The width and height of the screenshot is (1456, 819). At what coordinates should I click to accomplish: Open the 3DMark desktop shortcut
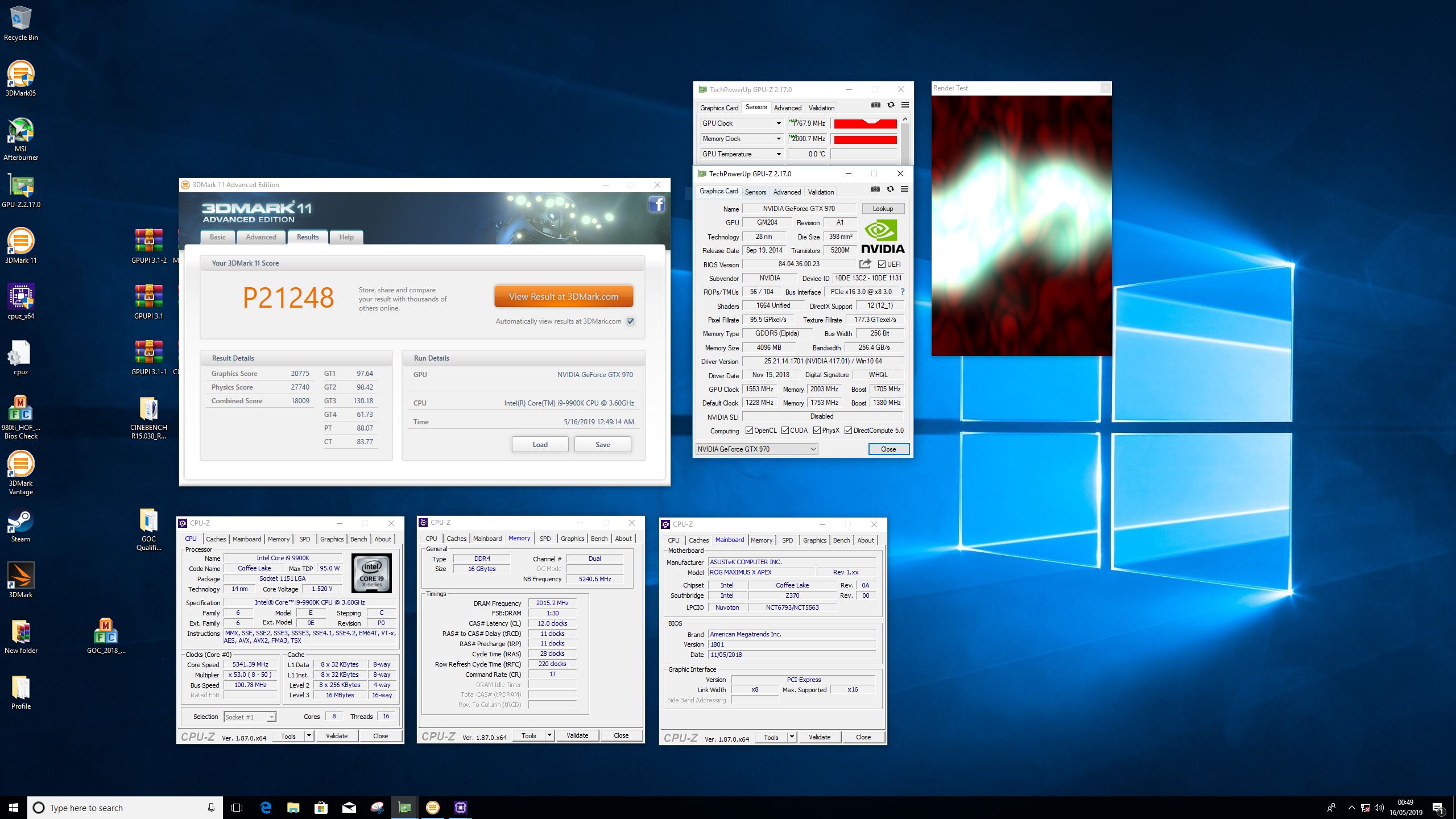20,580
